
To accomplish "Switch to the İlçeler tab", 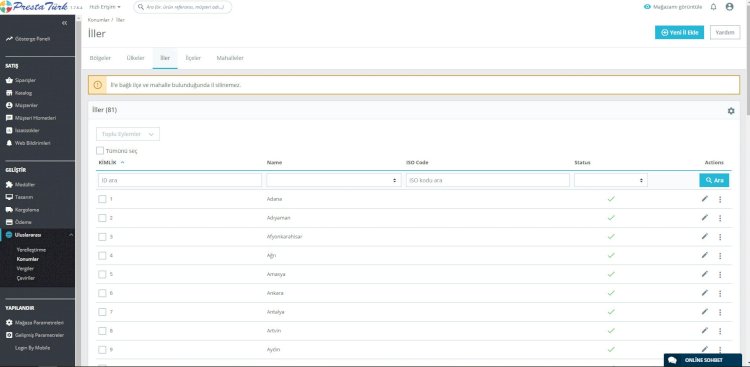I will (x=193, y=58).
